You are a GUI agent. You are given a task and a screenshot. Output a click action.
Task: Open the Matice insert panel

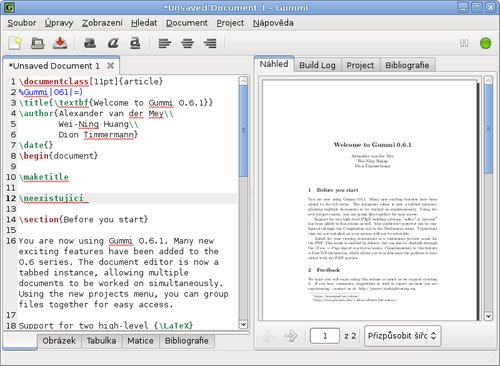(140, 341)
